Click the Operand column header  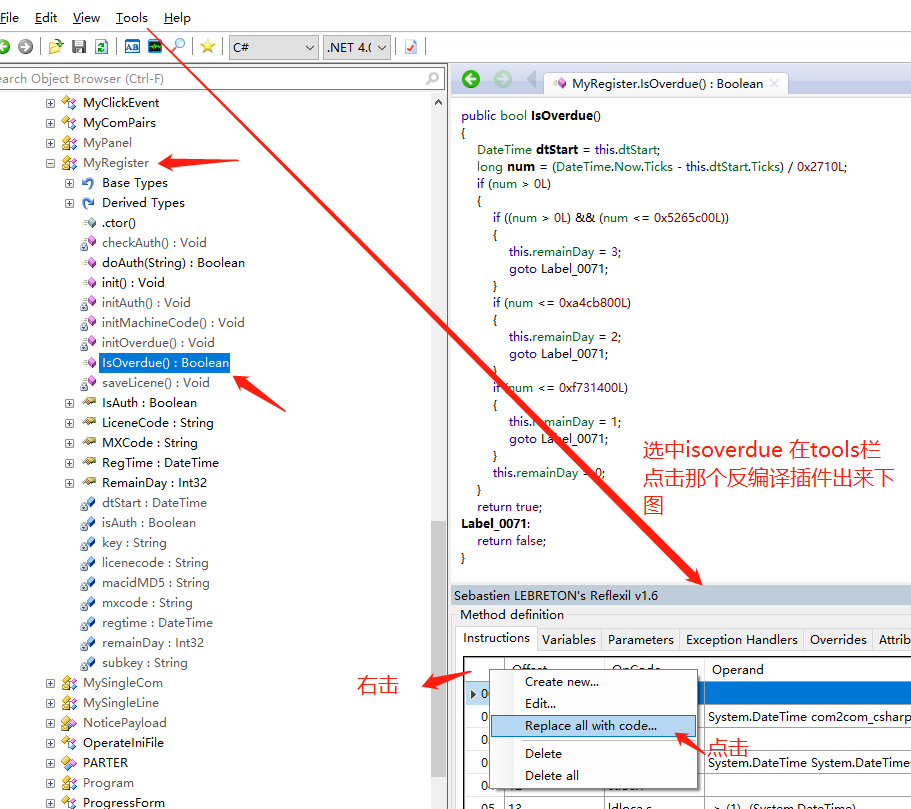tap(808, 670)
